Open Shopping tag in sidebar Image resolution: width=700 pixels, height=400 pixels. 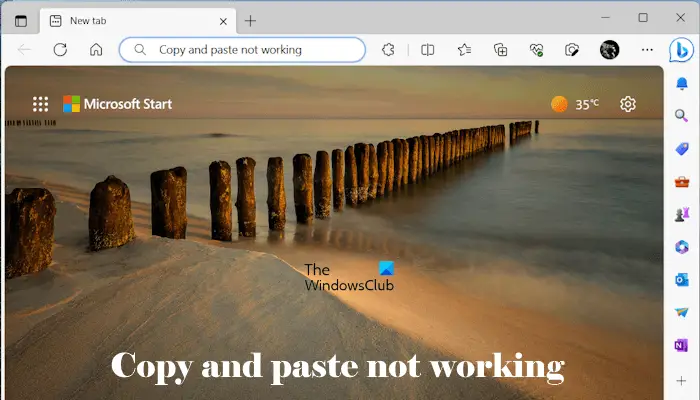(x=682, y=149)
